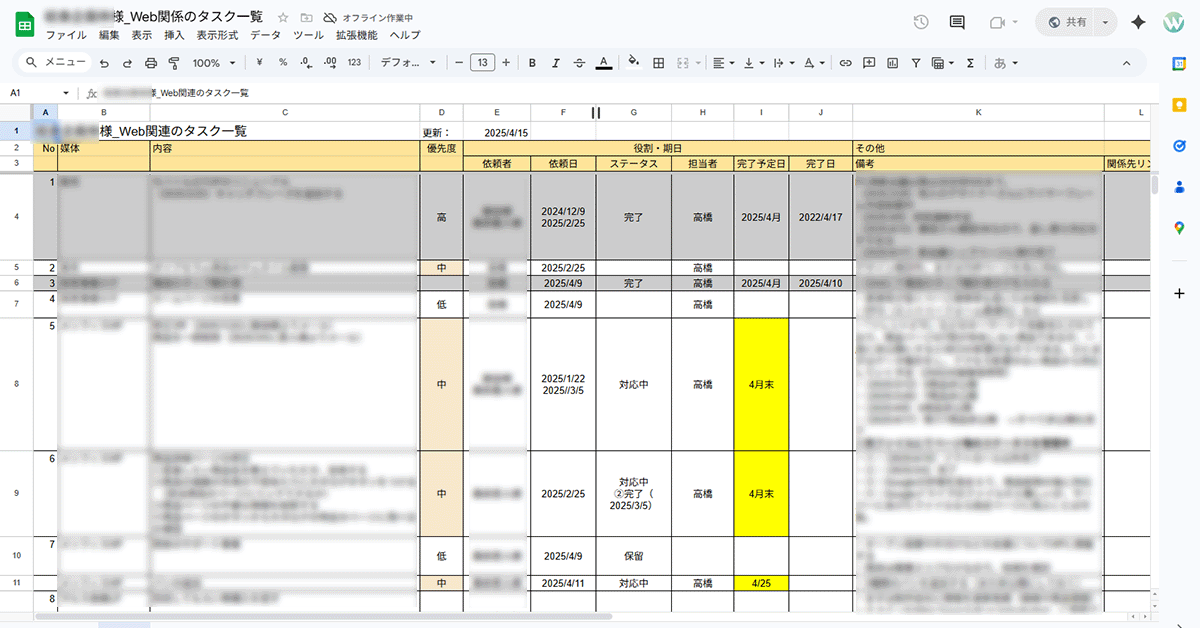
Task: Insert a comment from toolbar
Action: point(869,62)
